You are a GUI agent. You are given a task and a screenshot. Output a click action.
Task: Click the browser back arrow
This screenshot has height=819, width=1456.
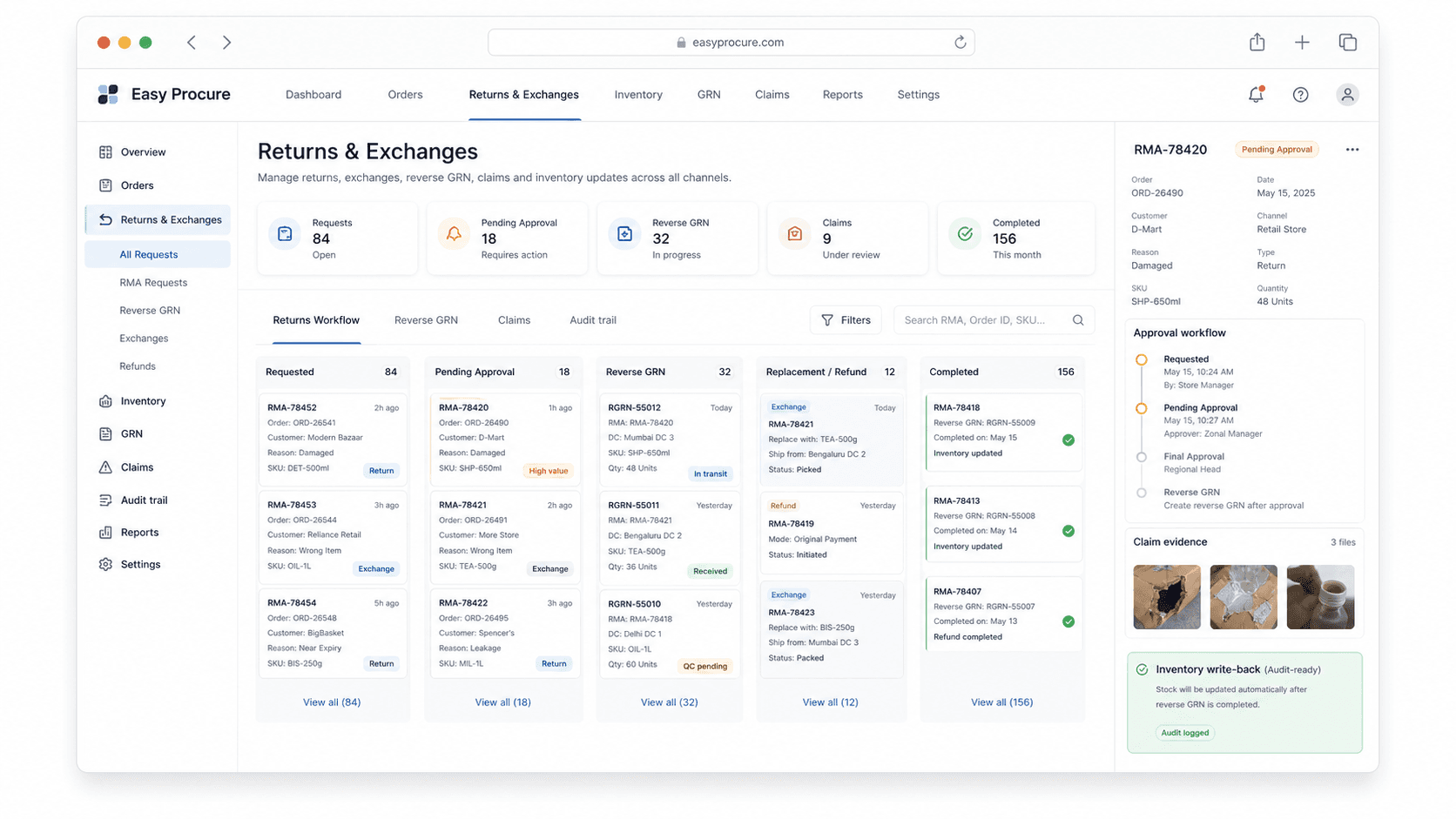coord(192,42)
